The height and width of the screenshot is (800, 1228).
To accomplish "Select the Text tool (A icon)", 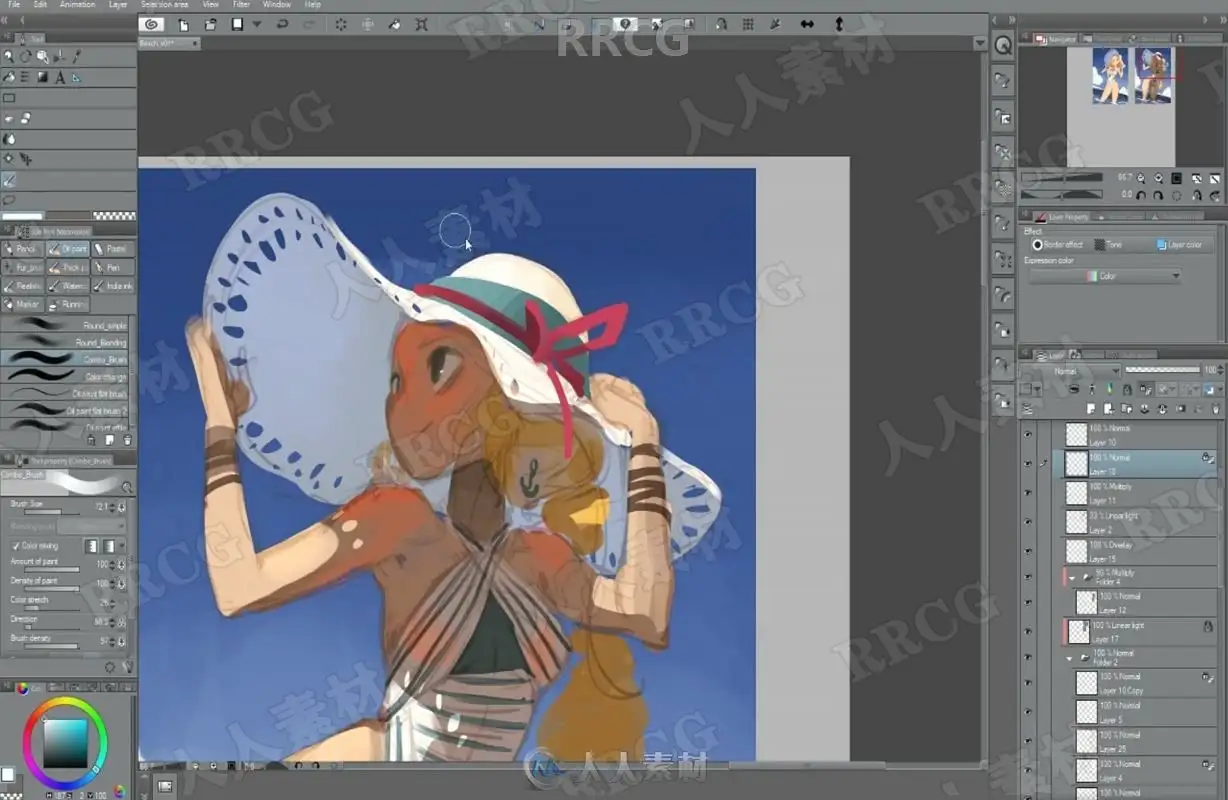I will tap(60, 77).
